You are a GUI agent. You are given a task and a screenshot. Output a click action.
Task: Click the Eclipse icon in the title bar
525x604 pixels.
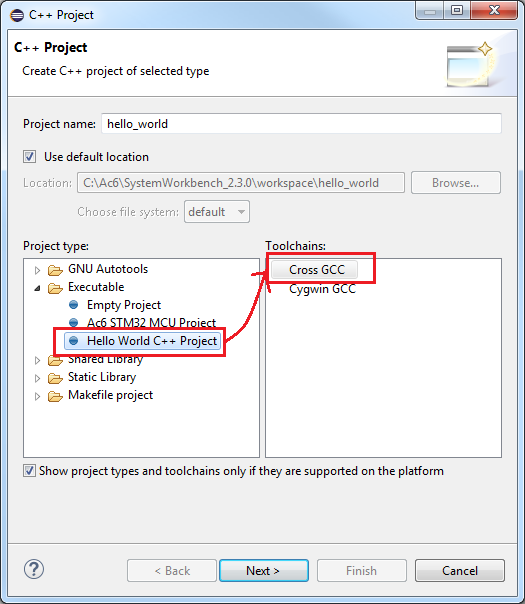click(x=17, y=15)
